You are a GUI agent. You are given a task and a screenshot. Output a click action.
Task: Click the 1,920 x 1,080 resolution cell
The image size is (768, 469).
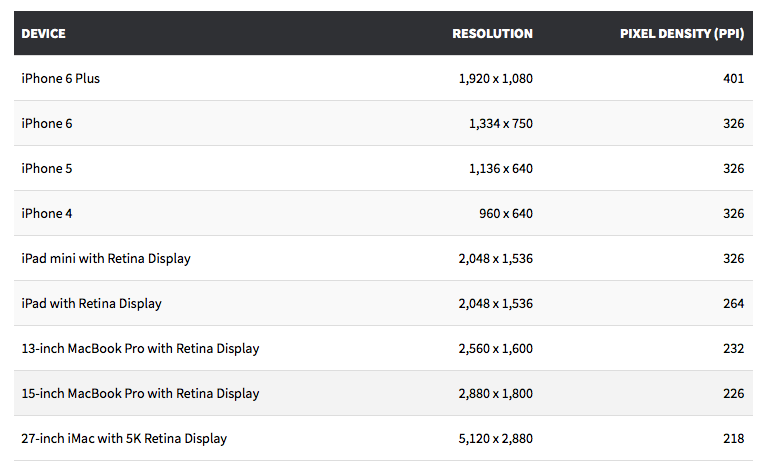[495, 79]
